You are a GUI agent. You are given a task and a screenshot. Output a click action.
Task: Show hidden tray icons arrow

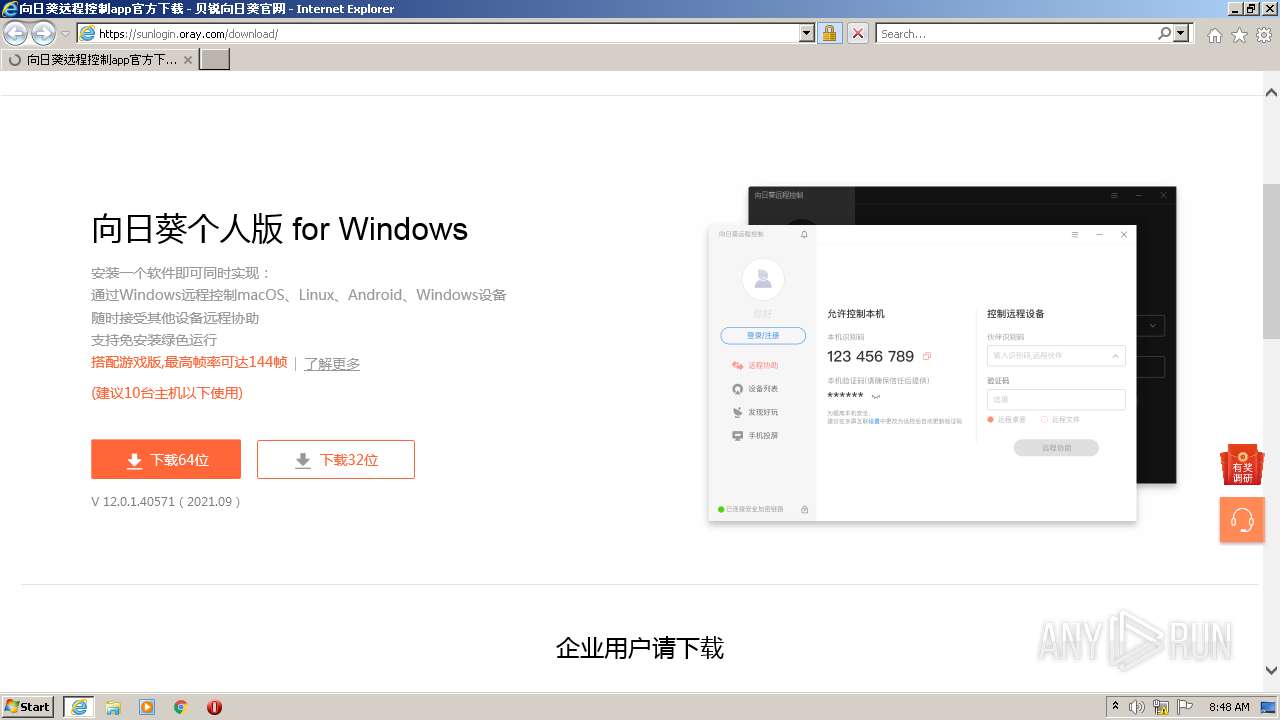coord(1115,707)
